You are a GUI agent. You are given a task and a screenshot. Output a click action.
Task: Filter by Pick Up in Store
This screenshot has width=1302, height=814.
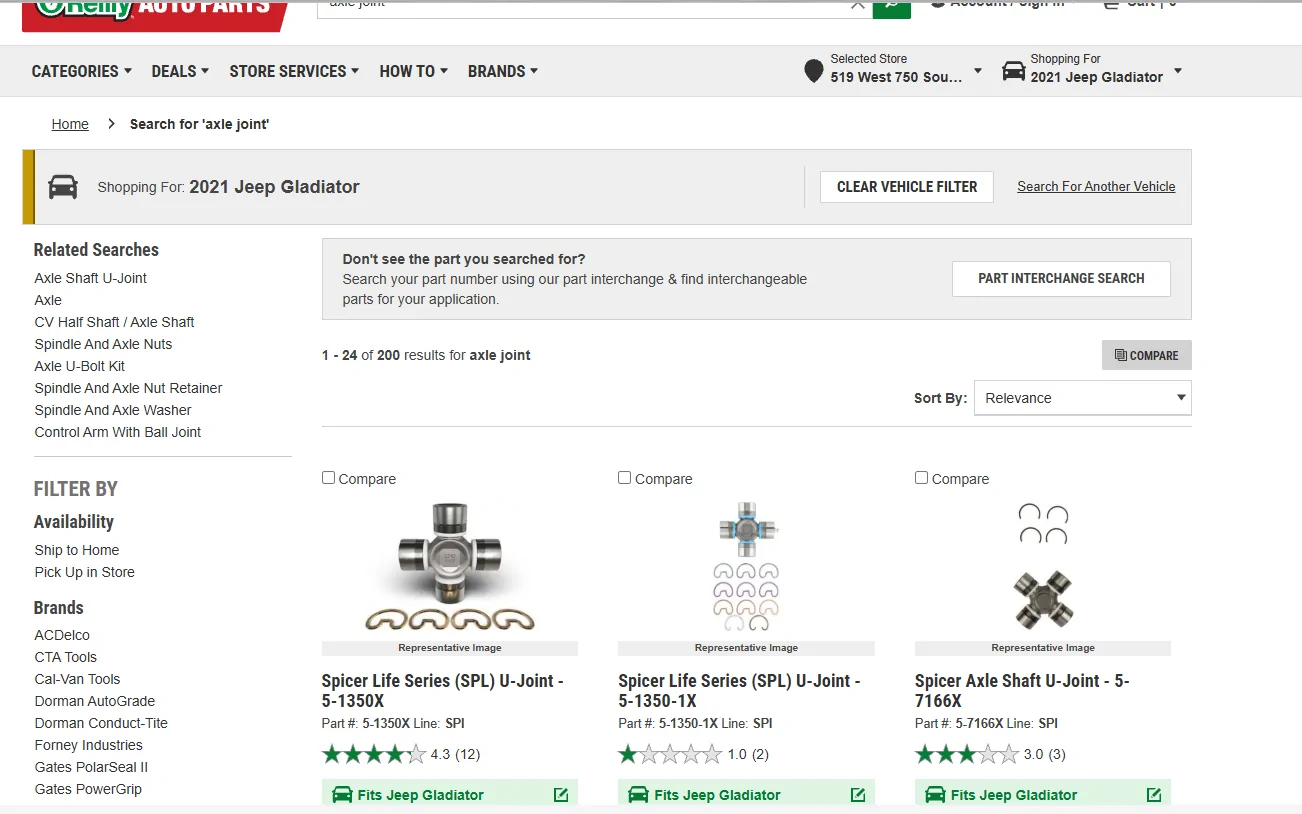85,572
